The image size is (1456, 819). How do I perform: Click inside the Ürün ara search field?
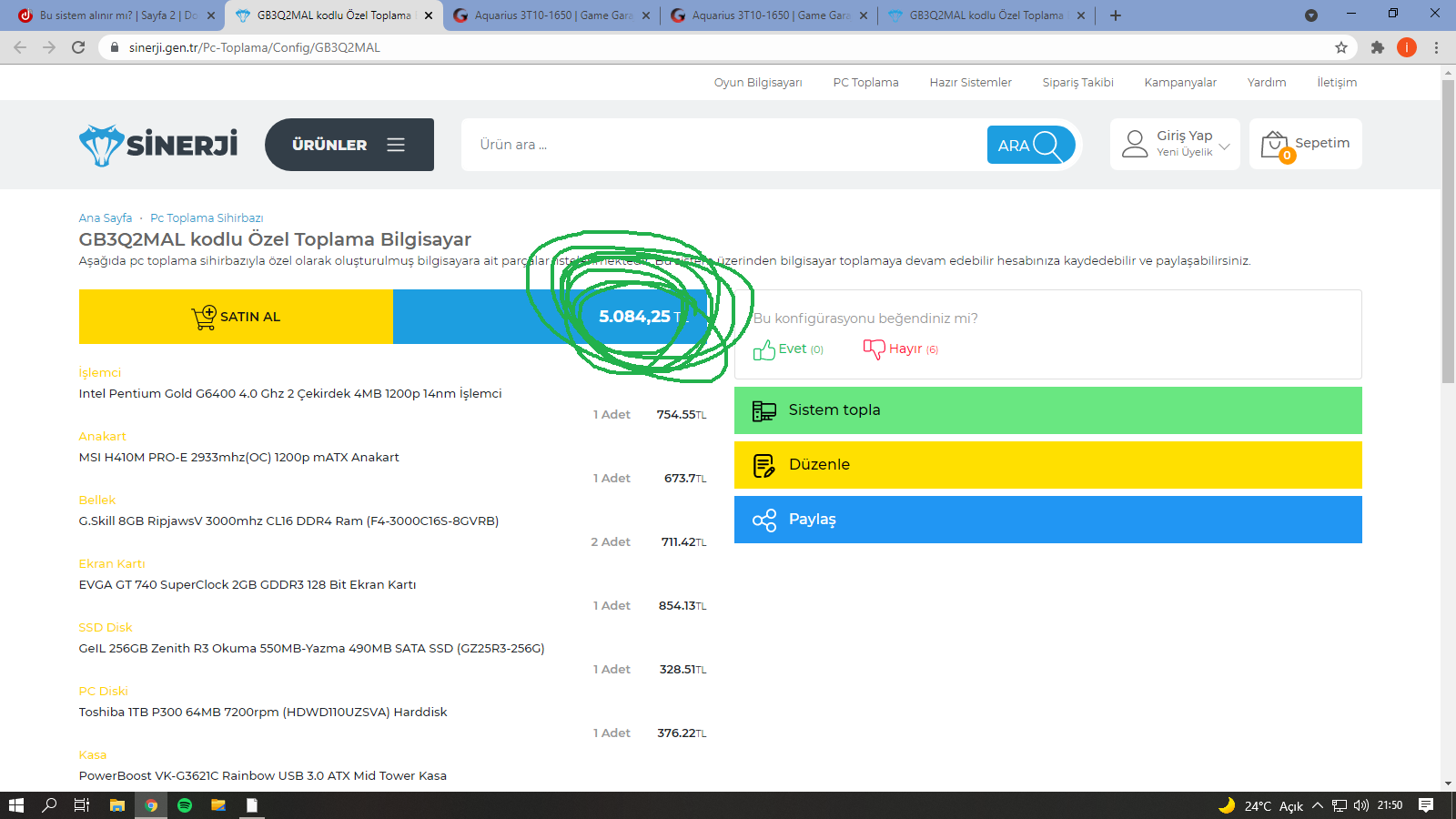pyautogui.click(x=724, y=145)
